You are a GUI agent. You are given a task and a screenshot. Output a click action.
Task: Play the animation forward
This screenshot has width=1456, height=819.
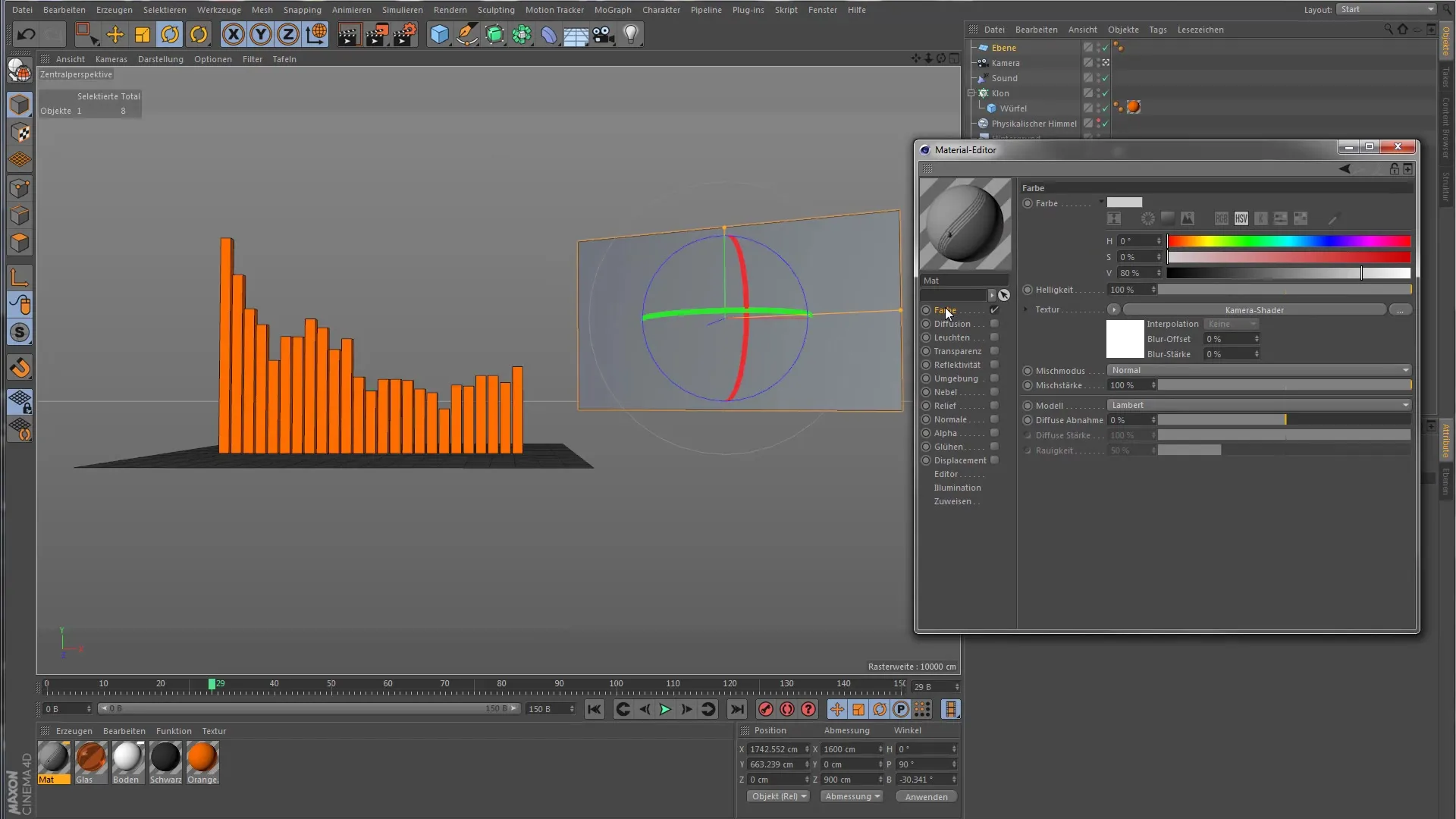[x=665, y=710]
